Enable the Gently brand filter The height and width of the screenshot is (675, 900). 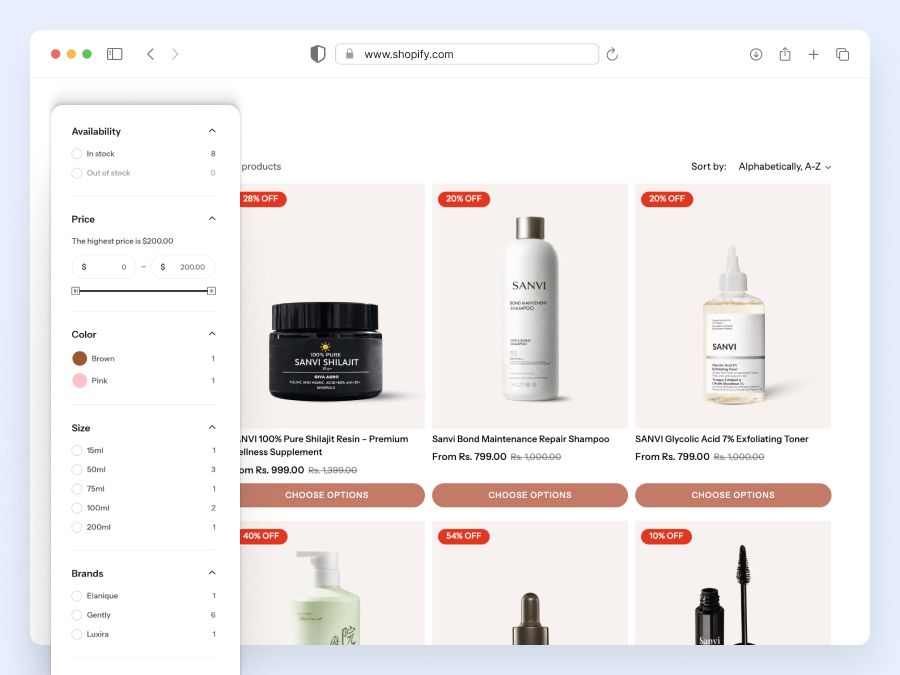(x=76, y=614)
